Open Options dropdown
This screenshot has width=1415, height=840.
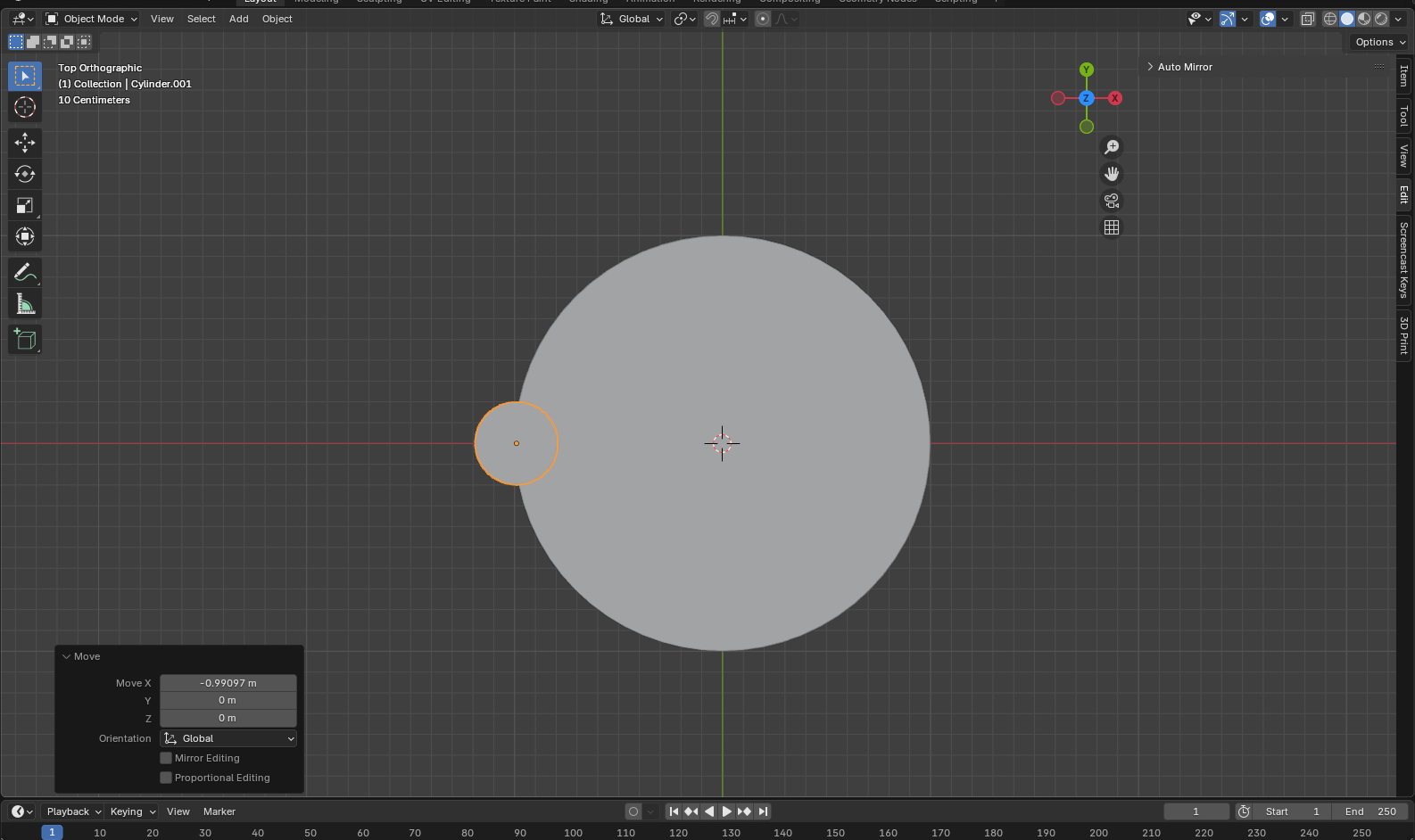(x=1380, y=42)
